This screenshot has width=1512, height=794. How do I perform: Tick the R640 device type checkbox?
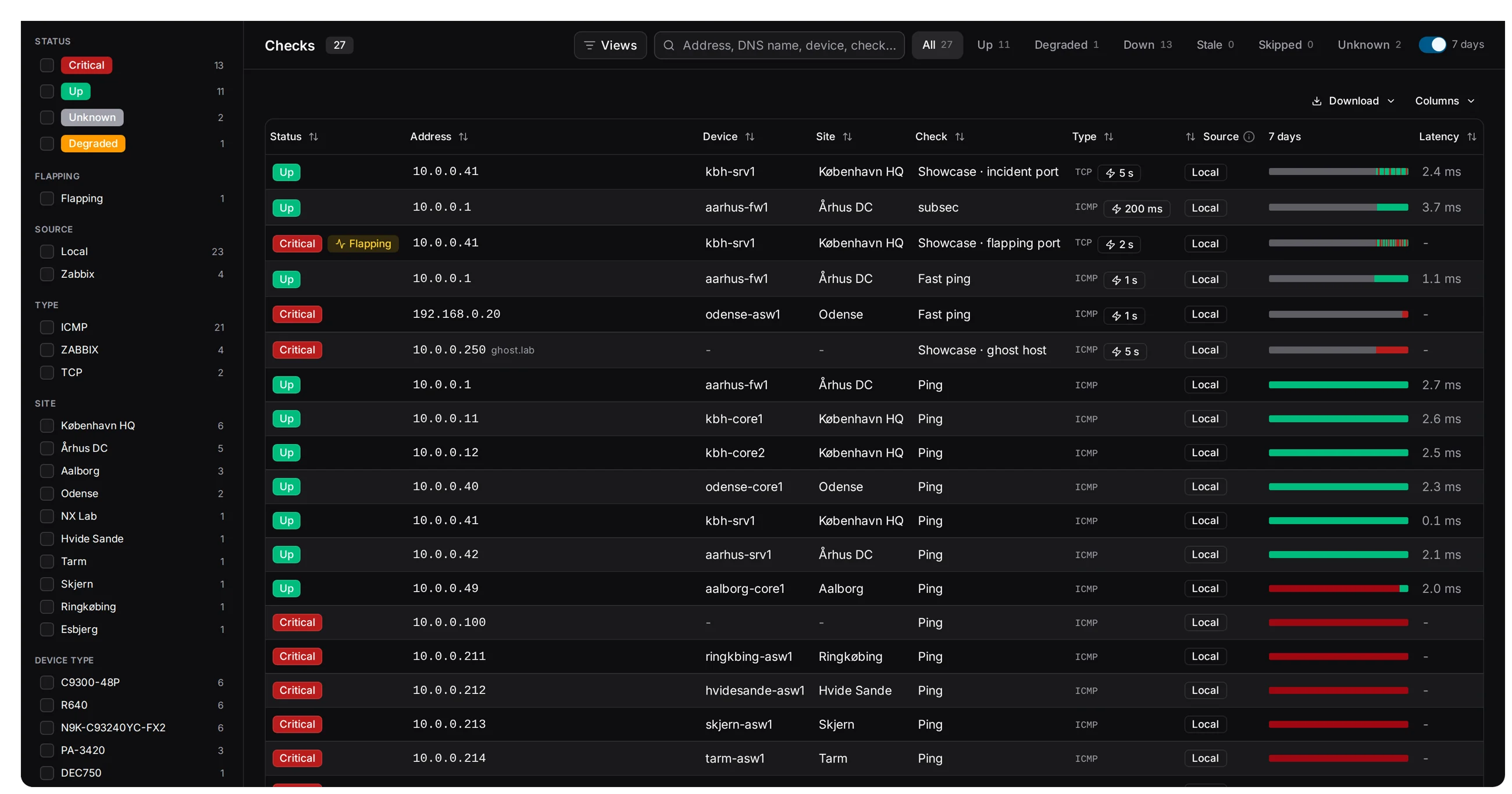coord(47,705)
